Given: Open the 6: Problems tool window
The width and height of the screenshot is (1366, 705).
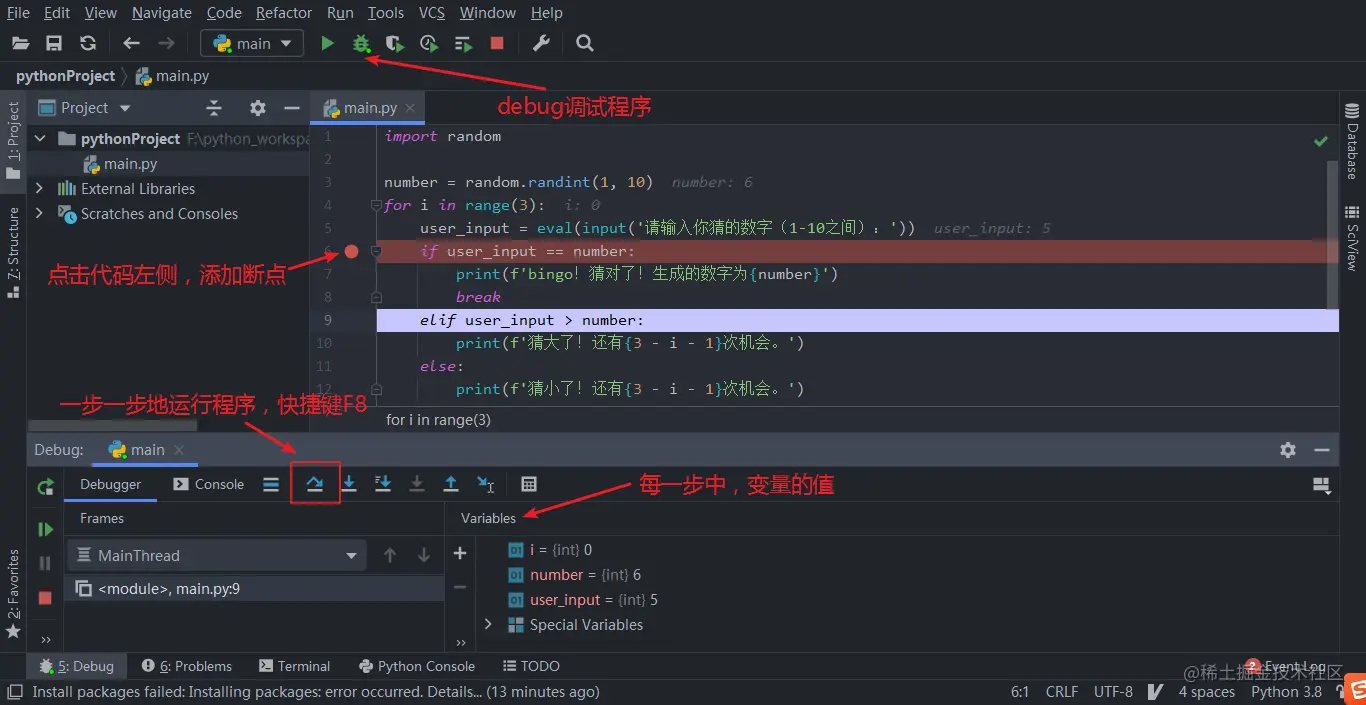Looking at the screenshot, I should pos(187,666).
